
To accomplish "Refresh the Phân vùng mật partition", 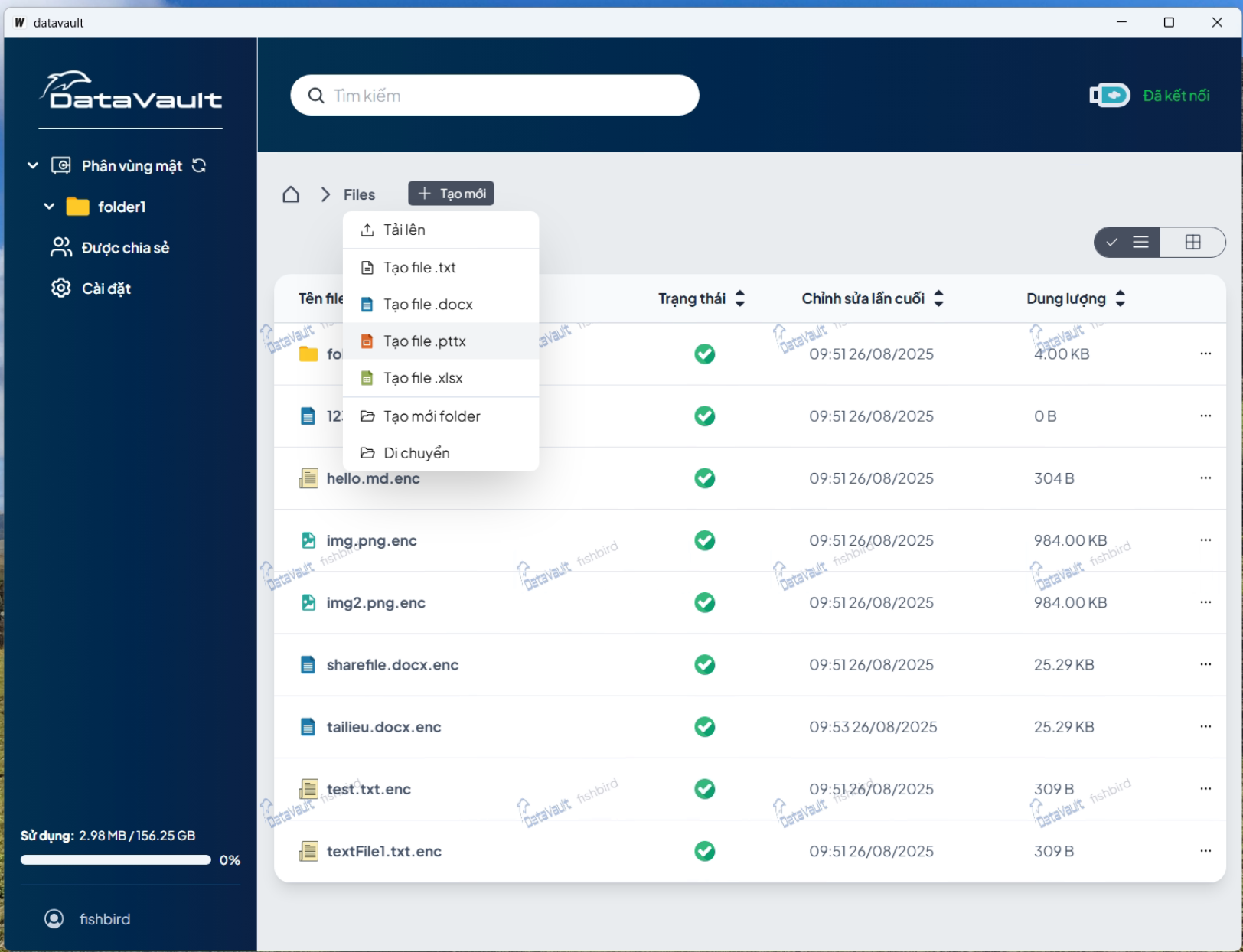I will [x=199, y=166].
